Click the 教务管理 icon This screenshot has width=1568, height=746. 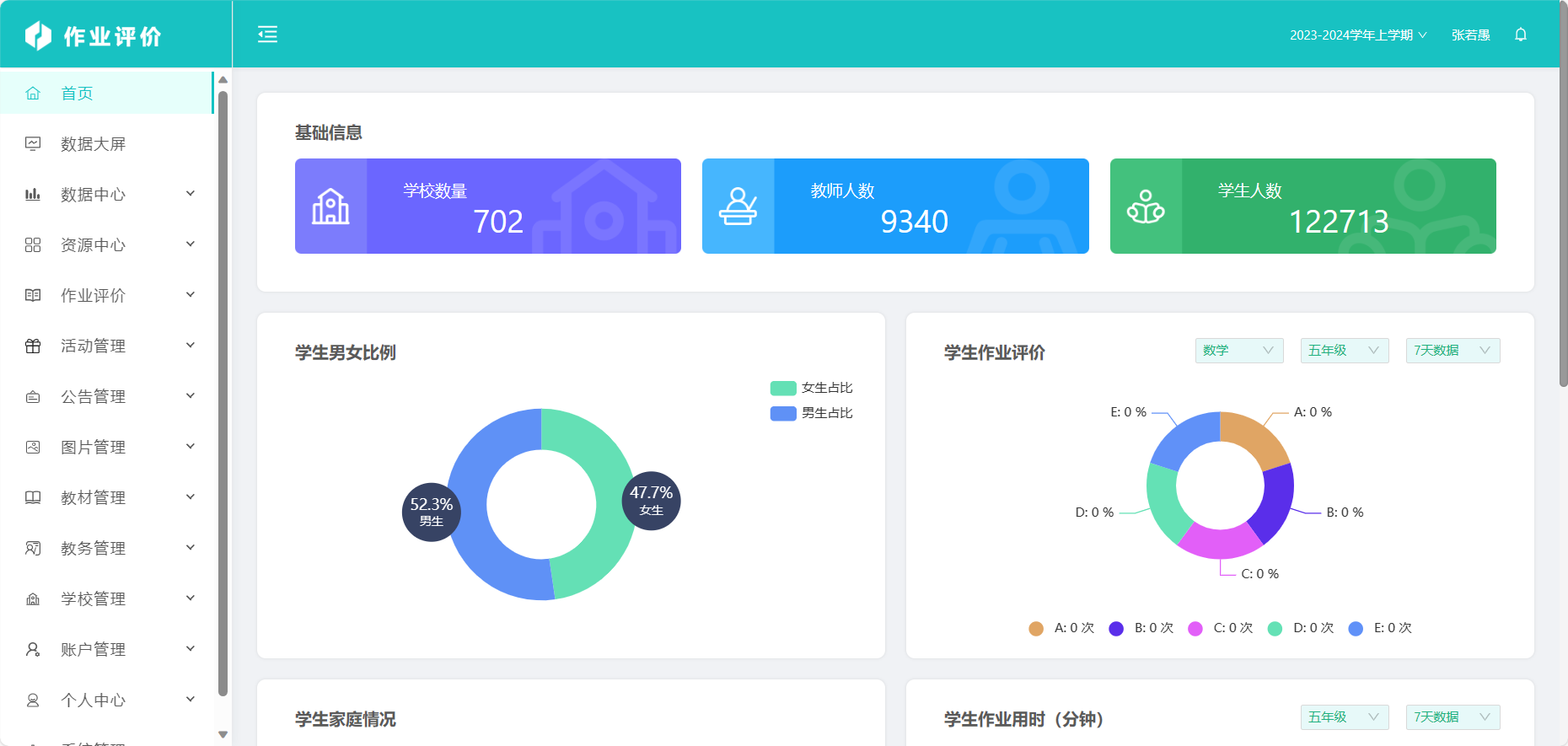(33, 548)
